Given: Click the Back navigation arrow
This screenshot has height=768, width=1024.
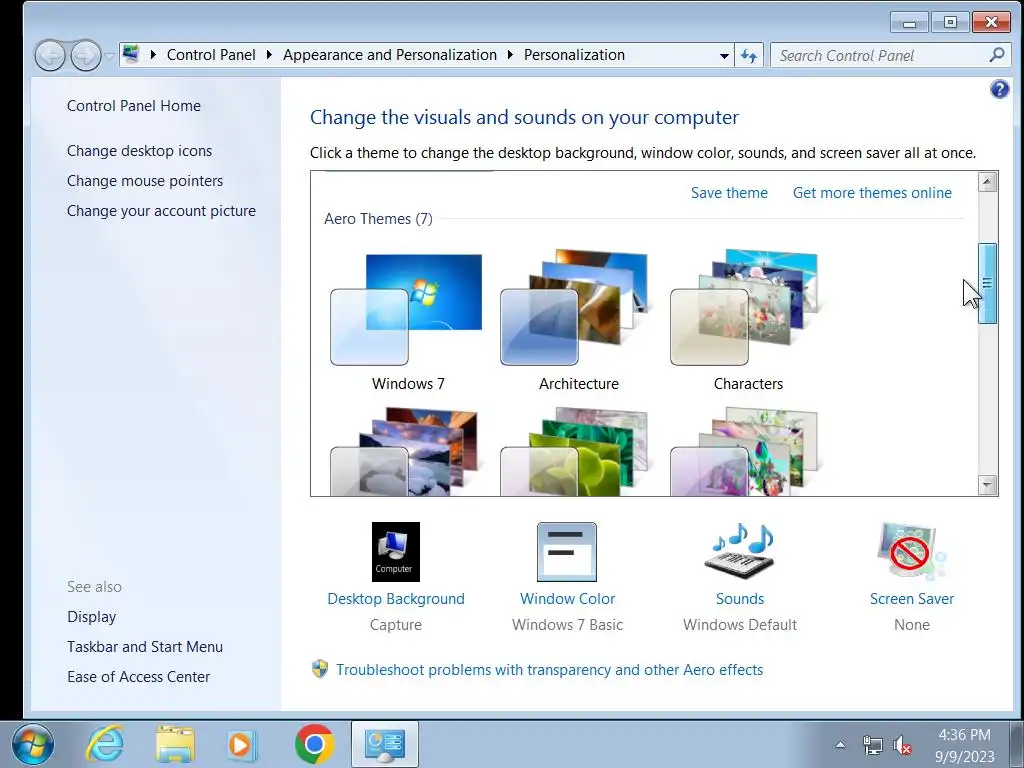Looking at the screenshot, I should pyautogui.click(x=50, y=56).
